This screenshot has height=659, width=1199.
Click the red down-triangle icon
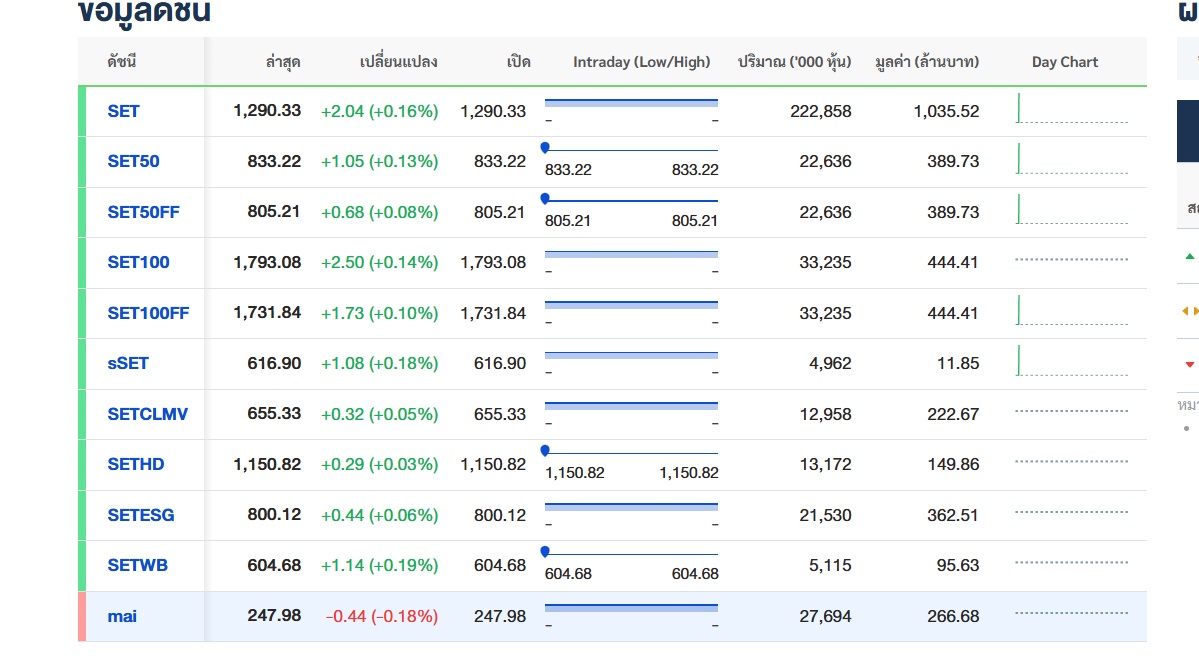point(1189,365)
